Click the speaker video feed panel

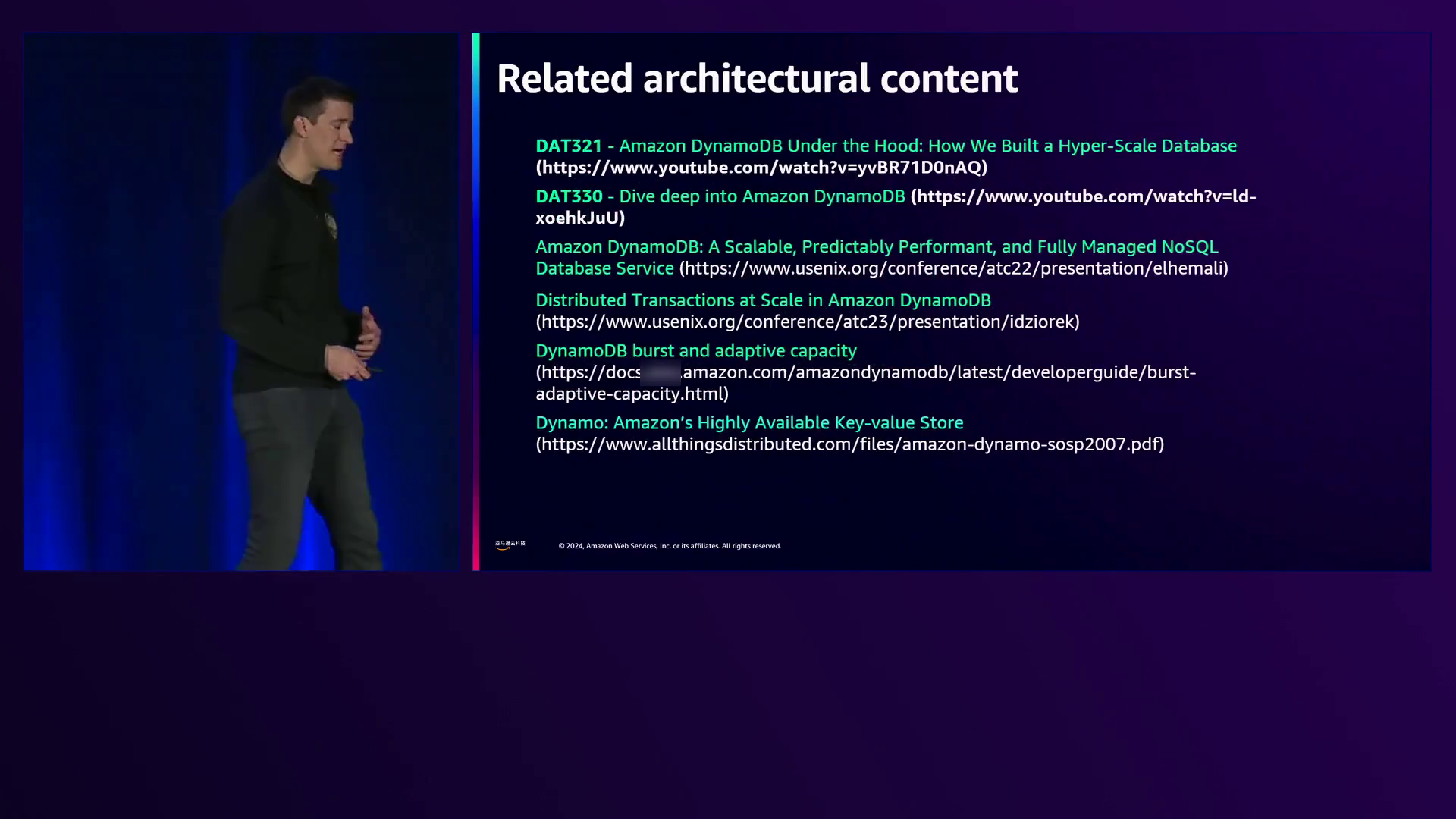(241, 302)
